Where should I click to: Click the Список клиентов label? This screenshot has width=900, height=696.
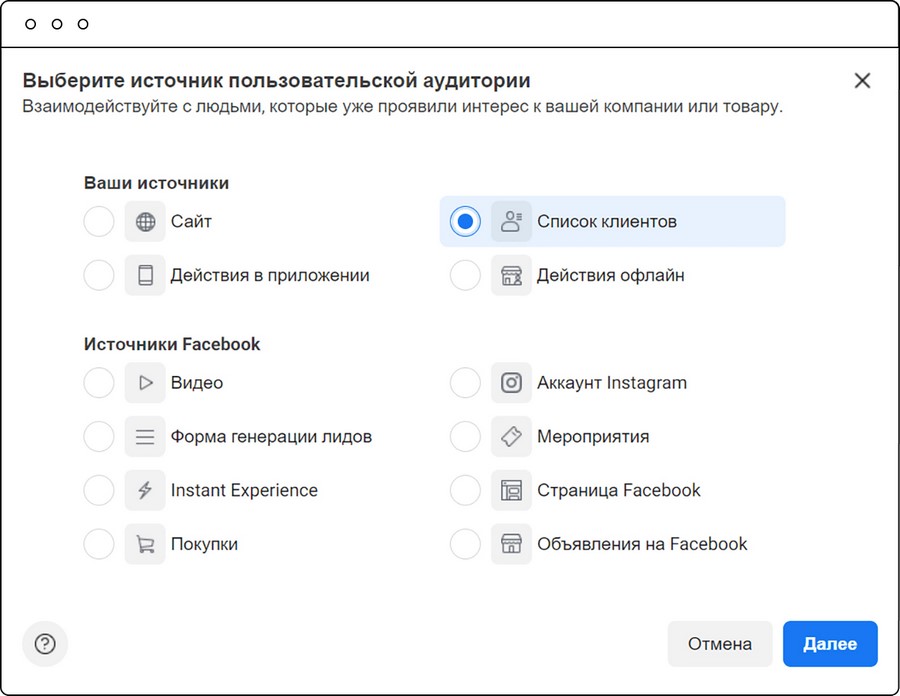(x=607, y=221)
